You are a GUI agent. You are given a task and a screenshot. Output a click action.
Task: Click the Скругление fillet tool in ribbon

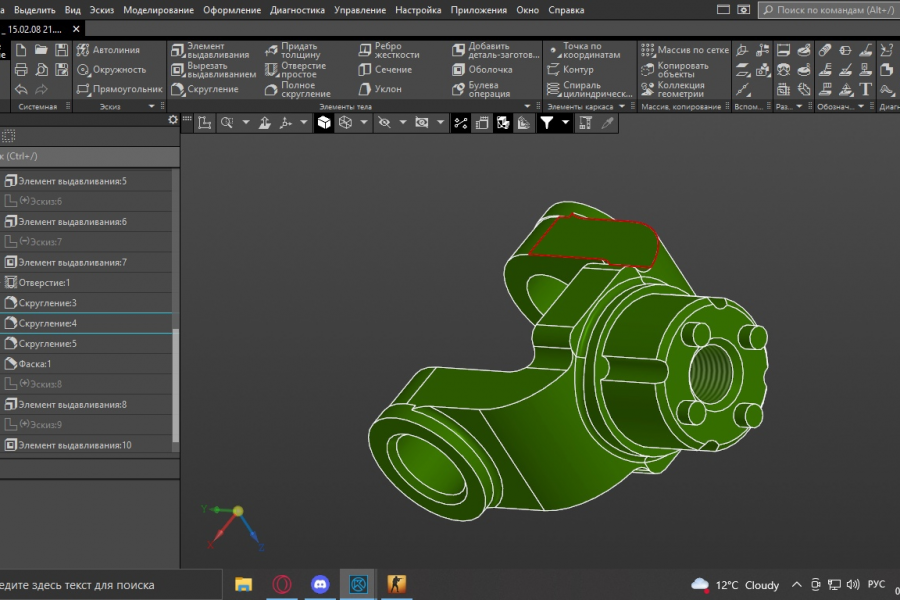[x=205, y=89]
